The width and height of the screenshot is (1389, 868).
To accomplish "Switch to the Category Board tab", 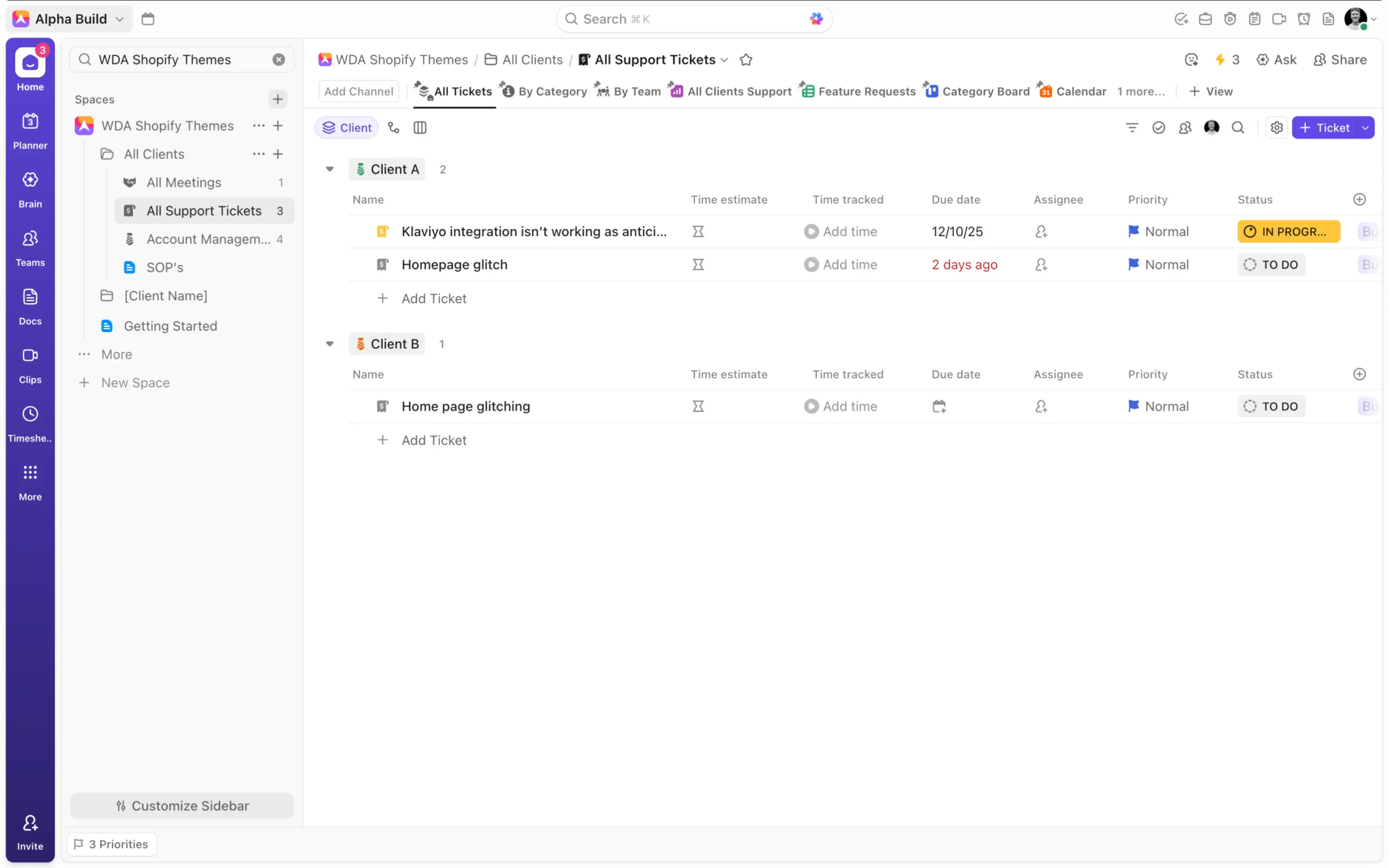I will tap(977, 91).
